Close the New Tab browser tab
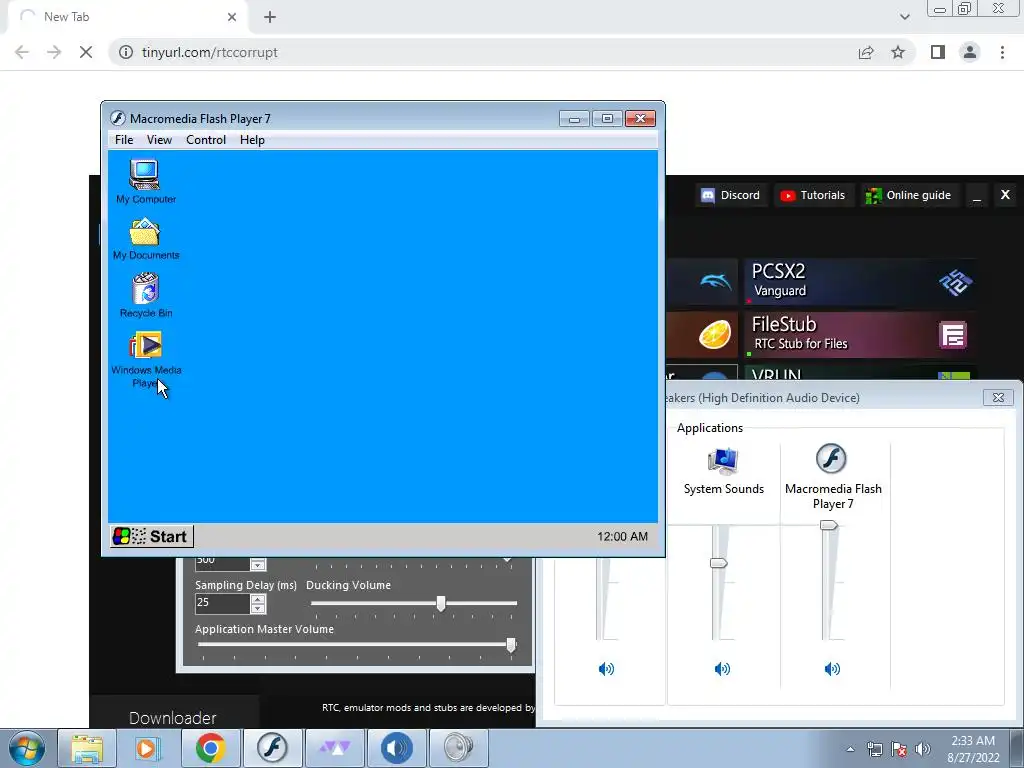The width and height of the screenshot is (1024, 768). [232, 17]
